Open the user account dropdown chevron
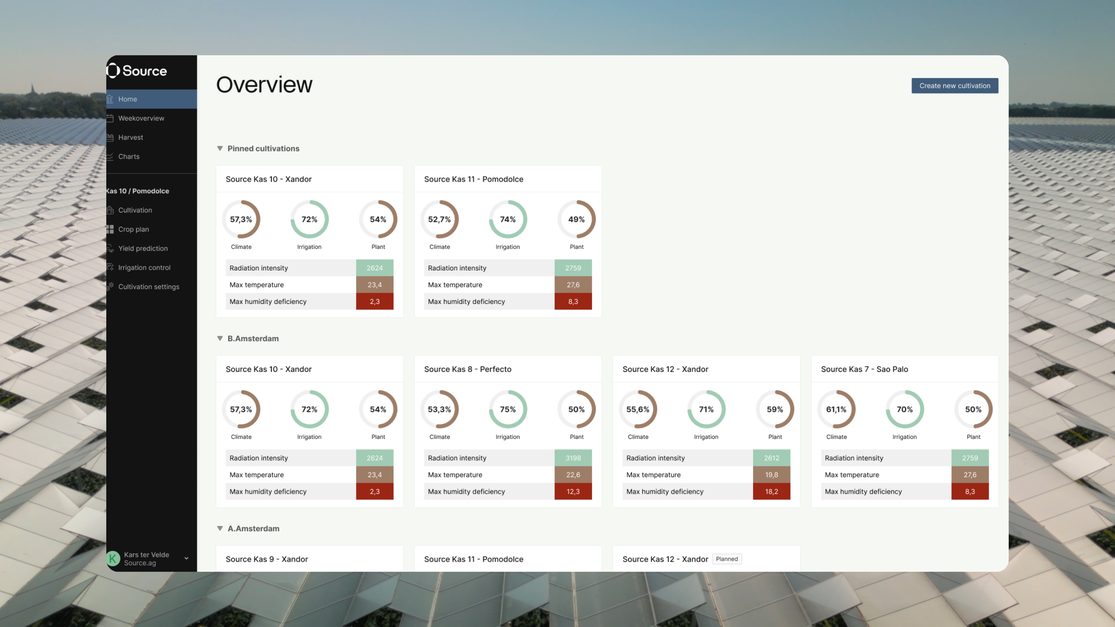1115x627 pixels. point(186,559)
